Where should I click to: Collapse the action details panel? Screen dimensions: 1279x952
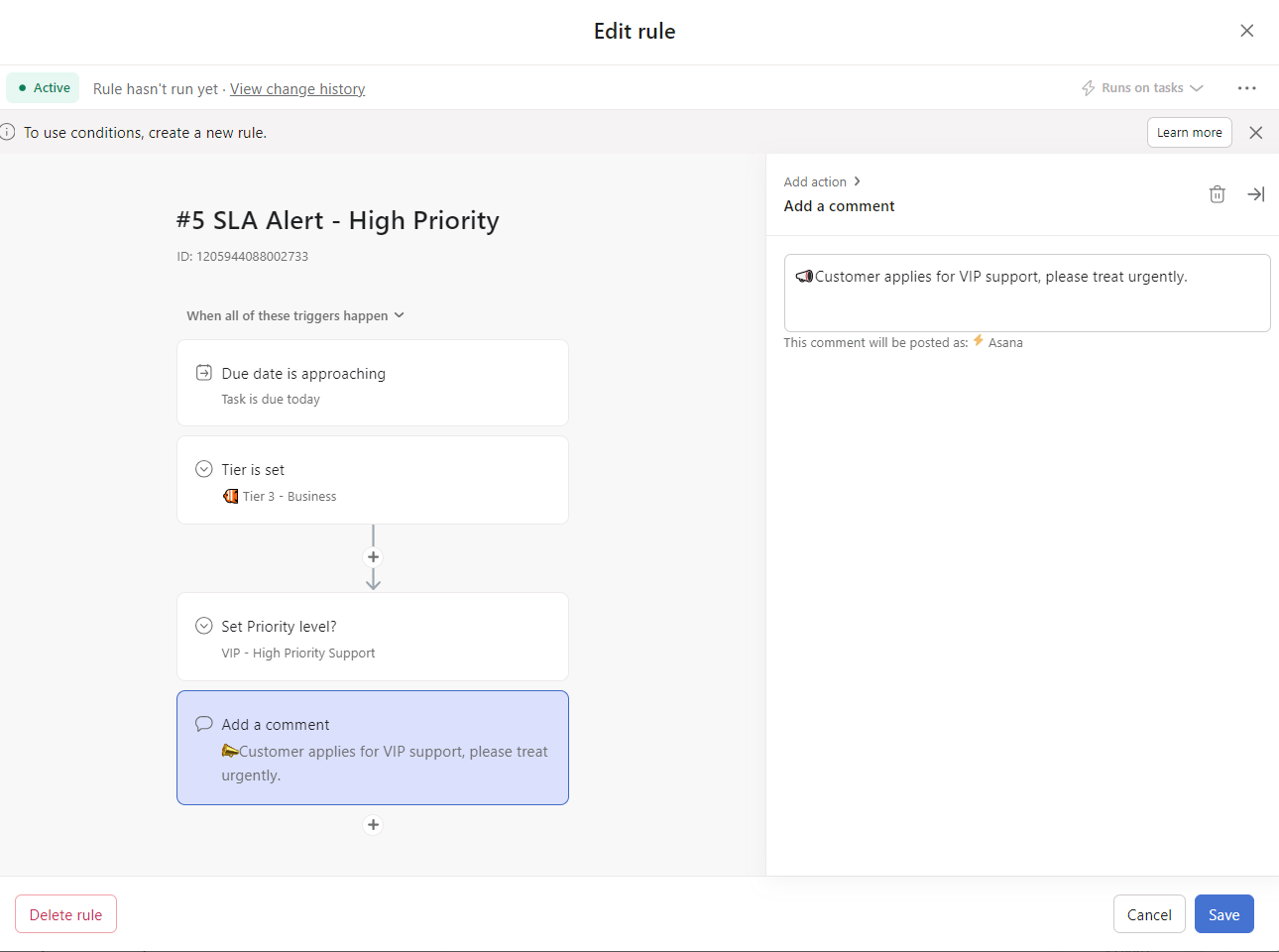[1256, 193]
